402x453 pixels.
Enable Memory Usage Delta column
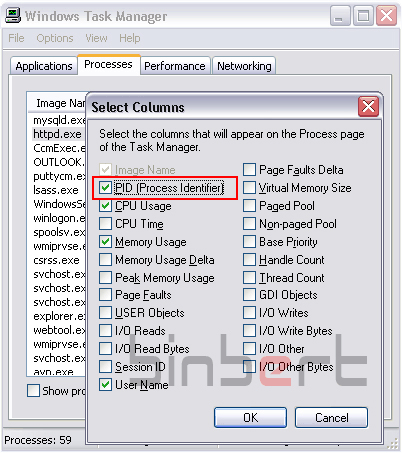tap(105, 260)
